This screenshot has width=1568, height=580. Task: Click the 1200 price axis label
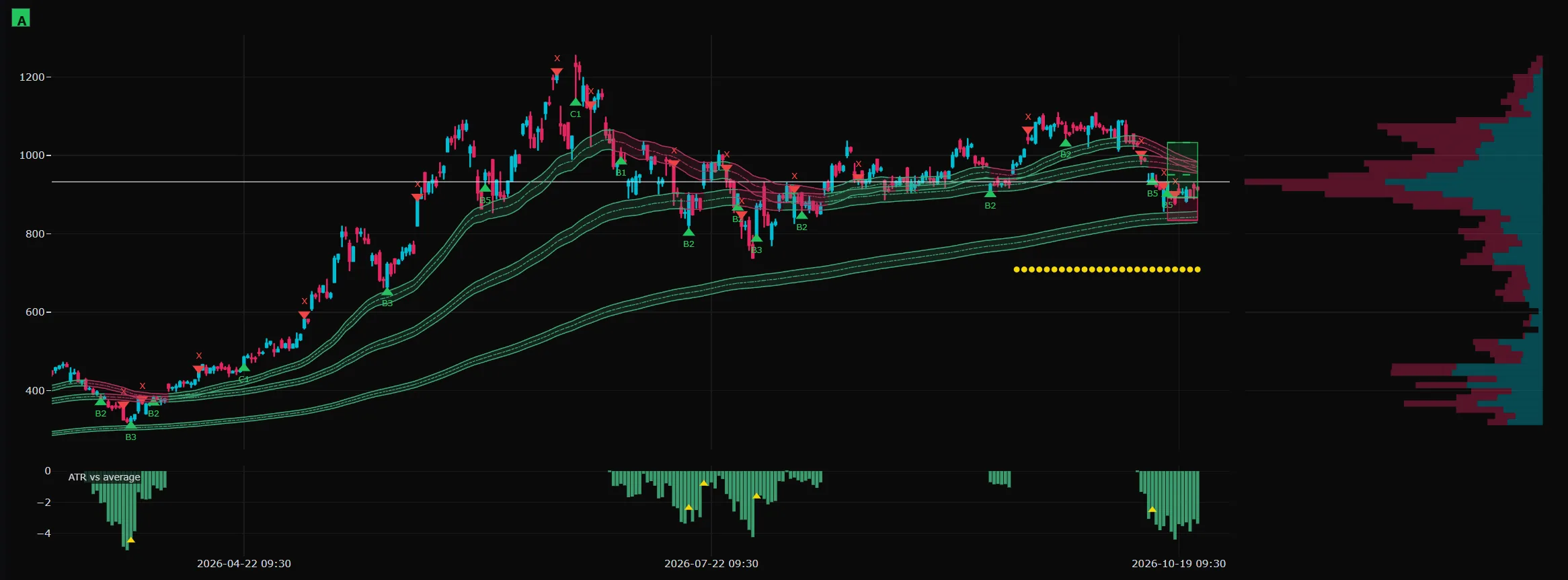32,77
